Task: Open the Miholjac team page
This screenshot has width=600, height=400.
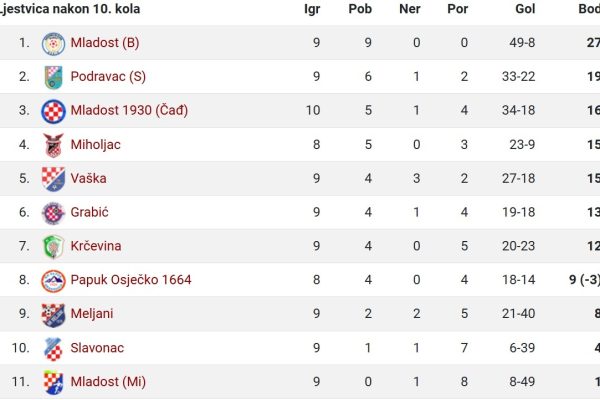Action: 96,145
